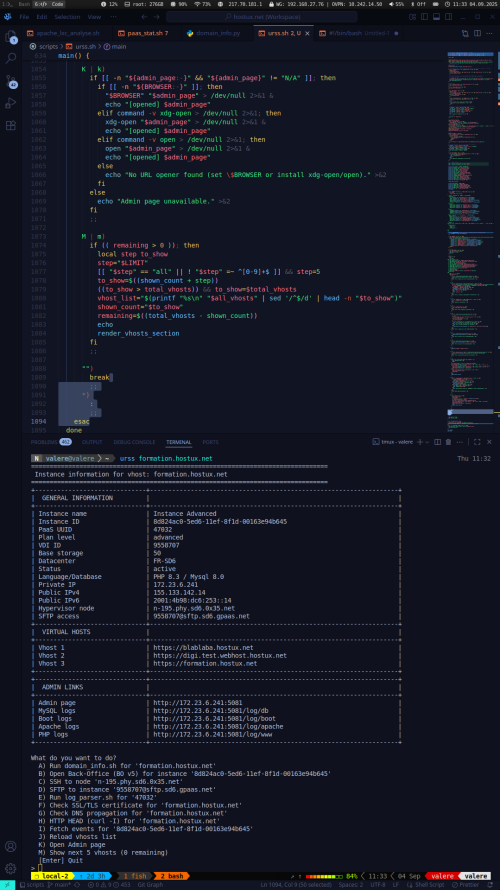This screenshot has height=890, width=500.
Task: Open the Extensions view
Action: pos(10,125)
